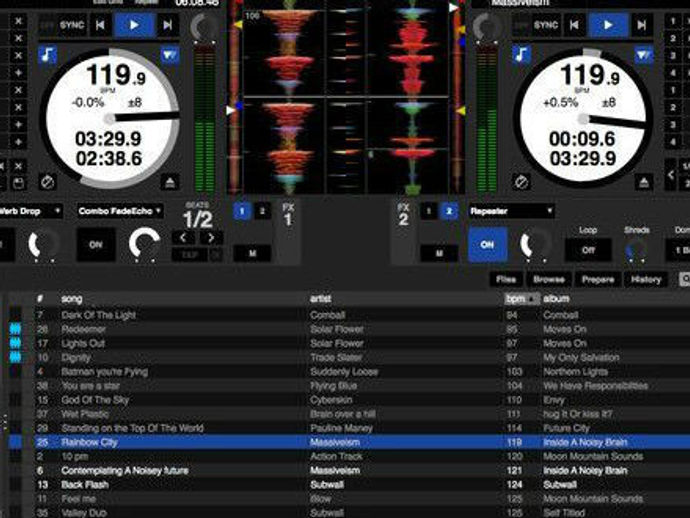The width and height of the screenshot is (690, 518).
Task: Click blue double-triangle icon on left deck
Action: click(169, 55)
